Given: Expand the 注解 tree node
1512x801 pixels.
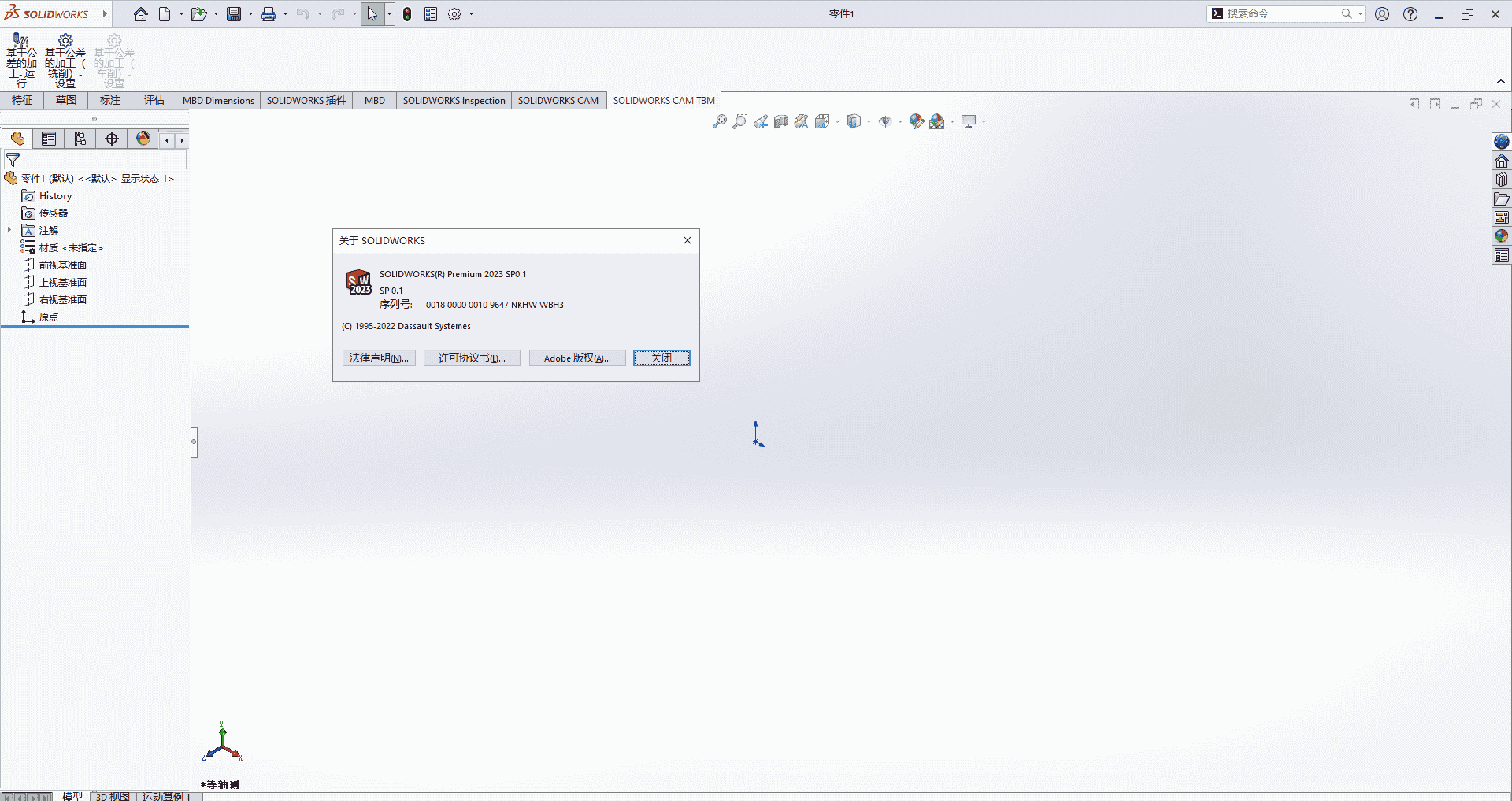Looking at the screenshot, I should pyautogui.click(x=9, y=230).
